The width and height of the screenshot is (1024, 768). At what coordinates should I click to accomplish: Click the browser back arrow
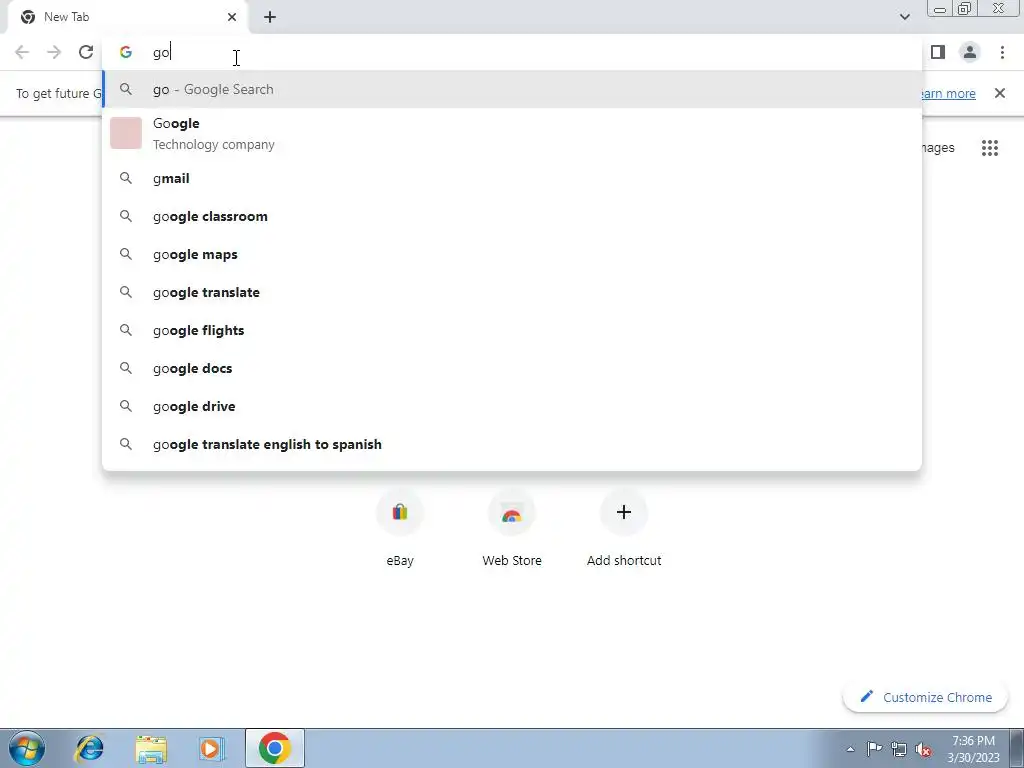22,52
